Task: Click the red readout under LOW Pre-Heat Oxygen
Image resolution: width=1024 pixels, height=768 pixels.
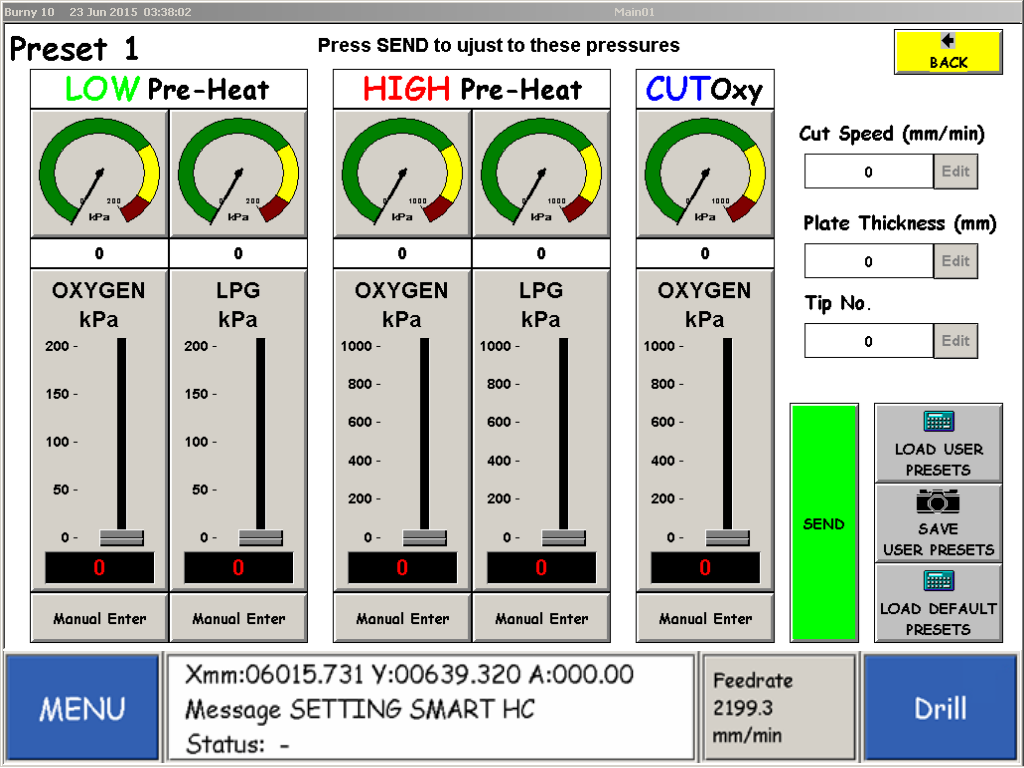Action: (99, 568)
